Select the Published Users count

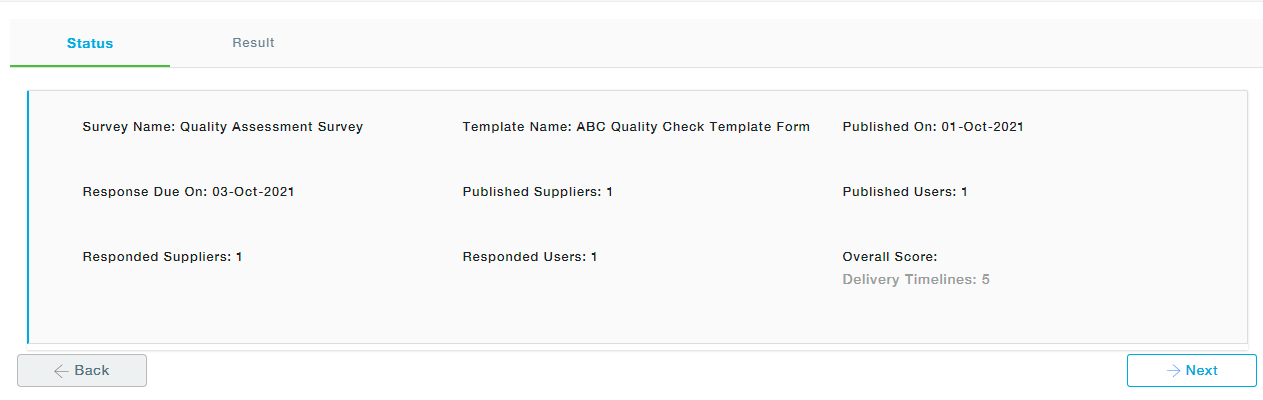pos(964,192)
